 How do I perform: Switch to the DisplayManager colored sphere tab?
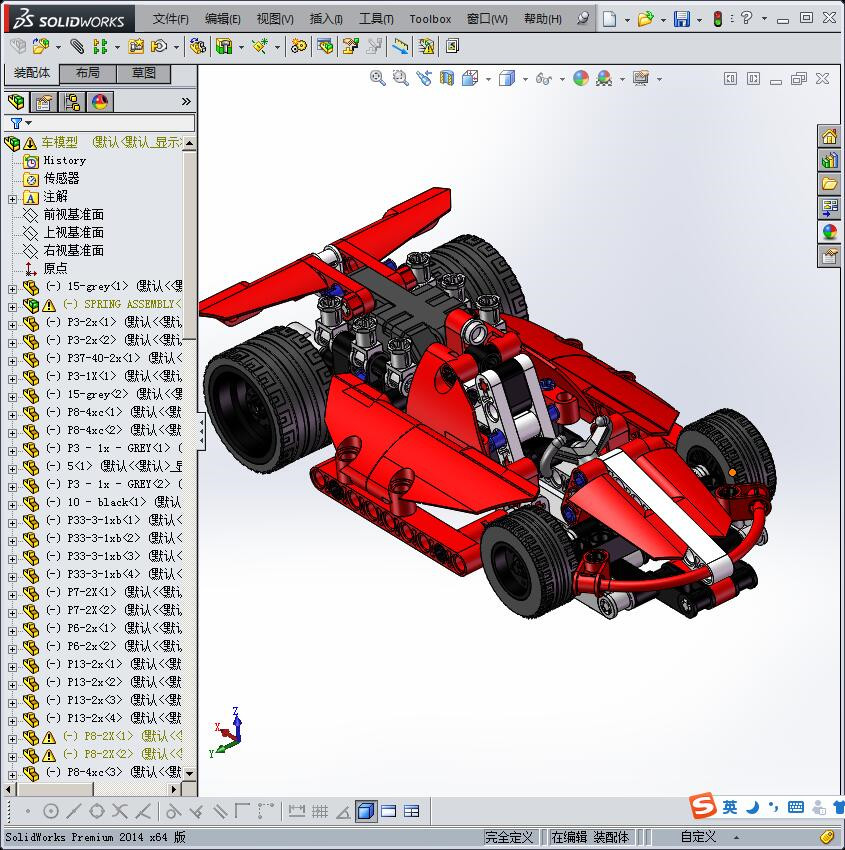(x=100, y=101)
